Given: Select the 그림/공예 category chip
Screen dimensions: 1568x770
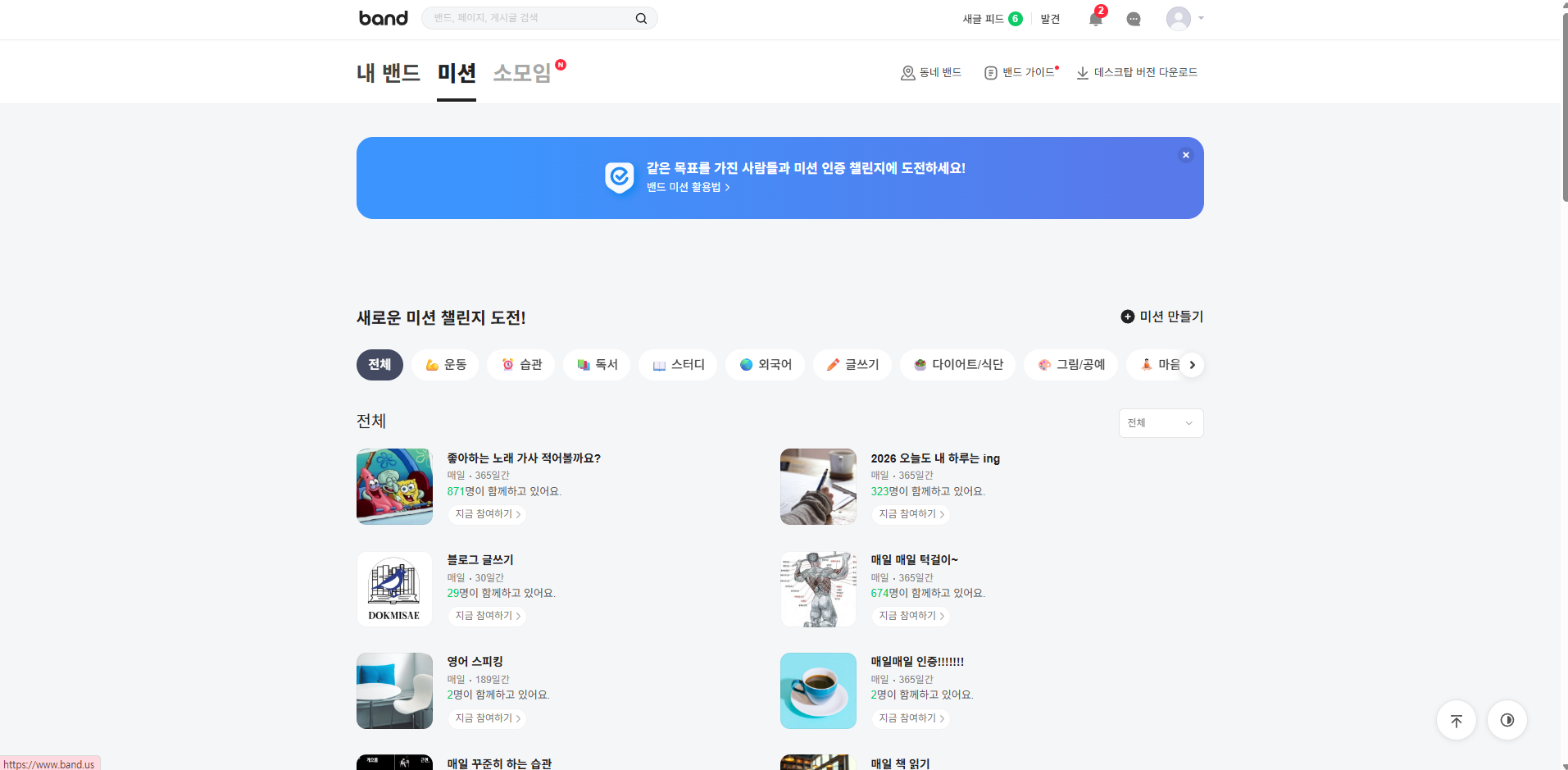Looking at the screenshot, I should [x=1070, y=365].
